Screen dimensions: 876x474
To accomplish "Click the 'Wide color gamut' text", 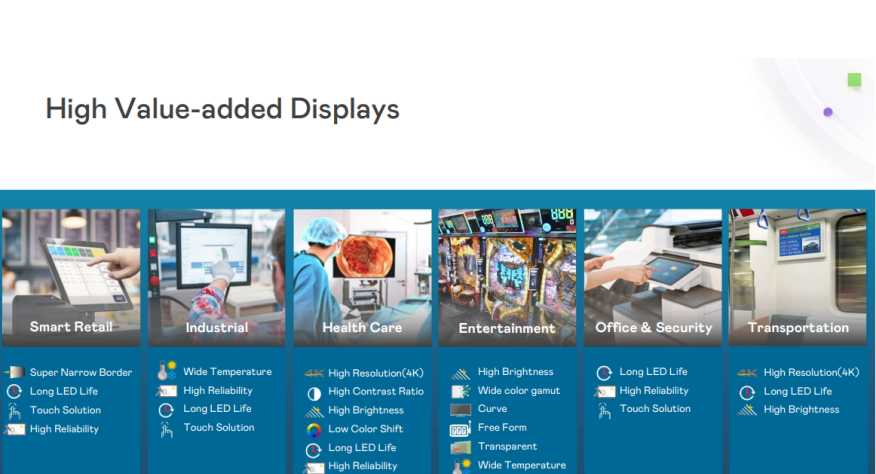I will (x=518, y=391).
